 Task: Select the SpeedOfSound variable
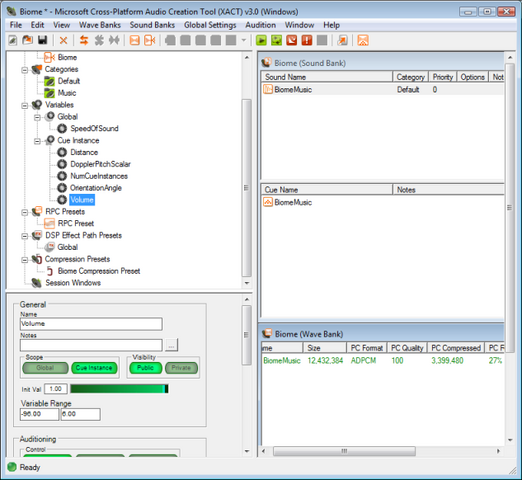pyautogui.click(x=94, y=128)
